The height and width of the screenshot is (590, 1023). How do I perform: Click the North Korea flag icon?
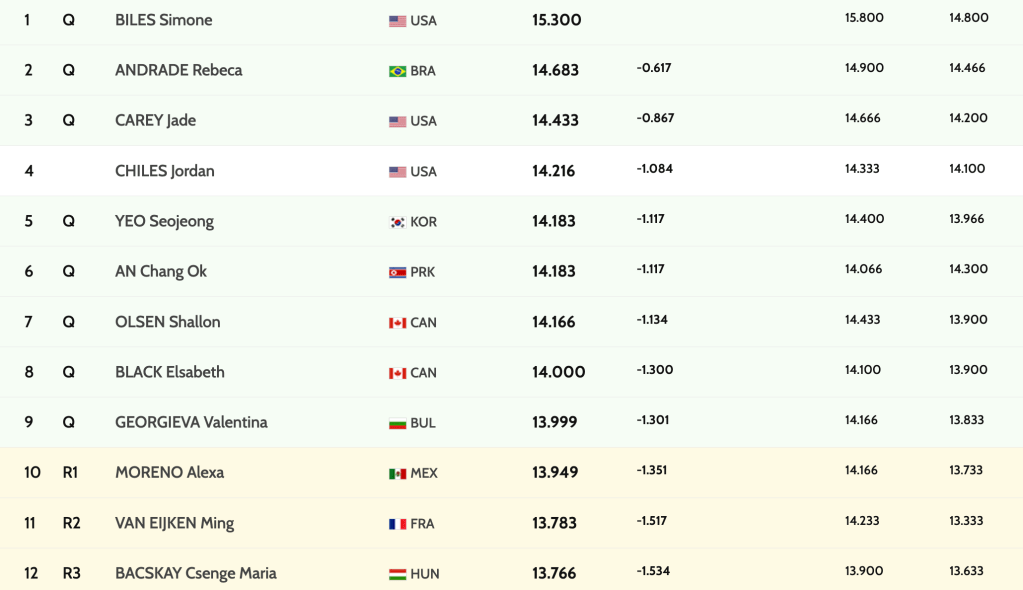coord(397,272)
